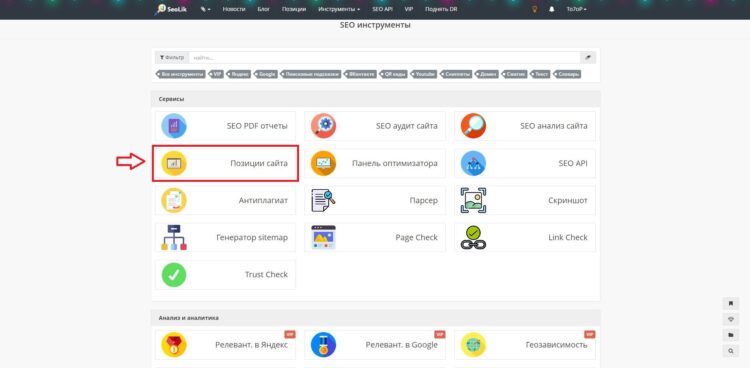Click the Позиции сайта label
This screenshot has height=368, width=750.
click(x=259, y=163)
